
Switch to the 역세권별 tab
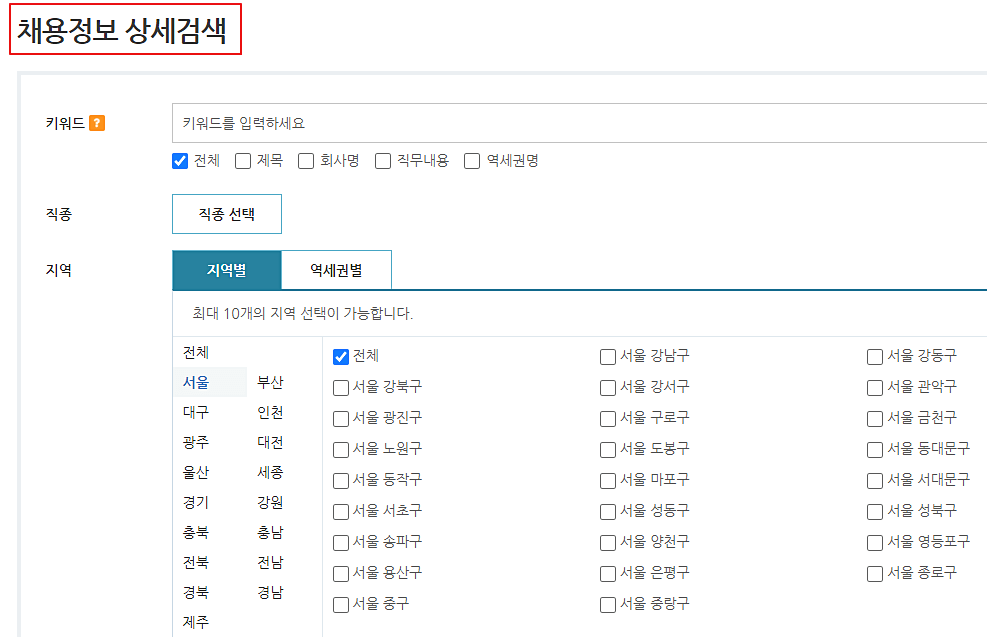click(336, 270)
